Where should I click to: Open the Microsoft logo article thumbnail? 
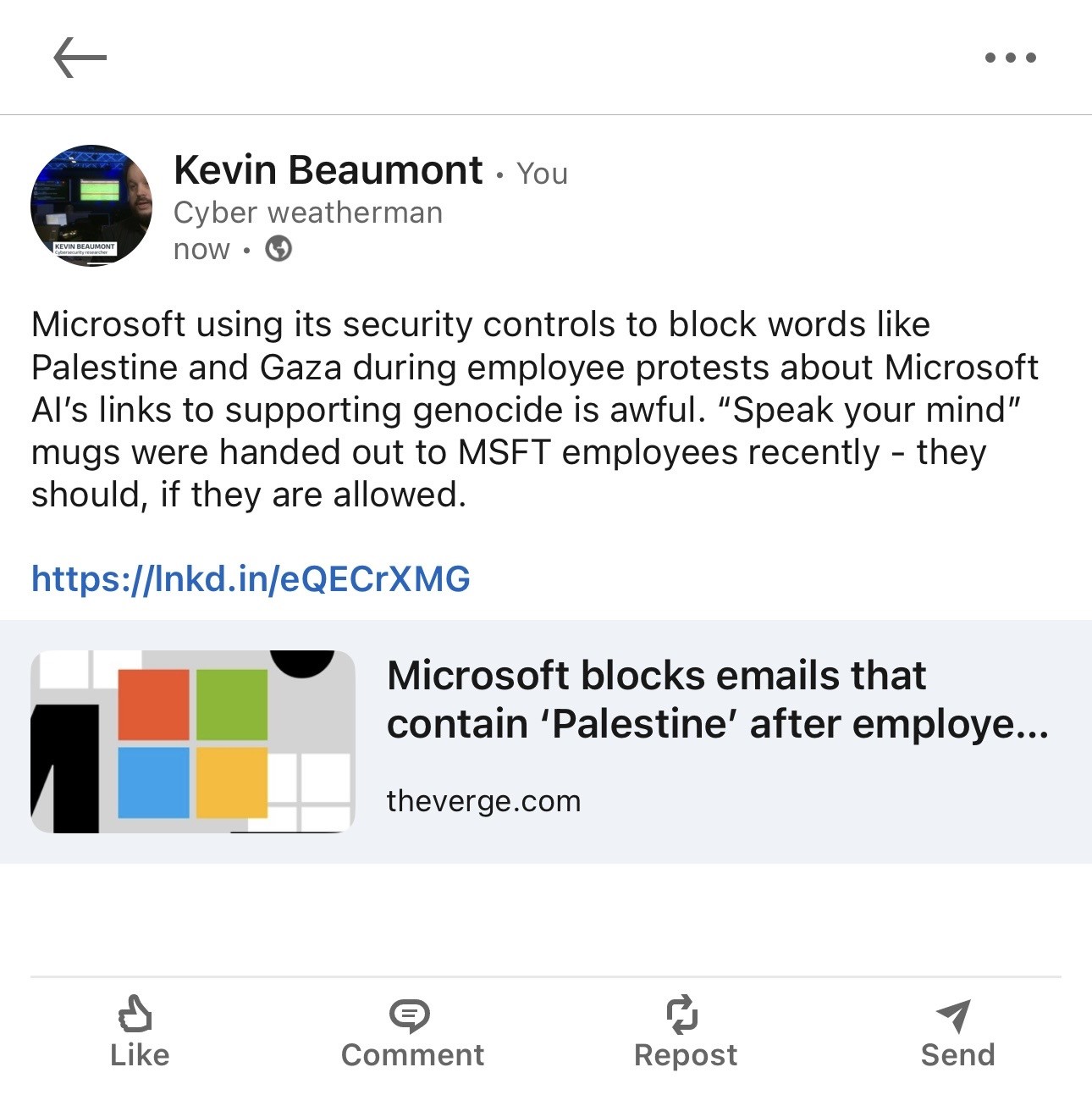193,742
